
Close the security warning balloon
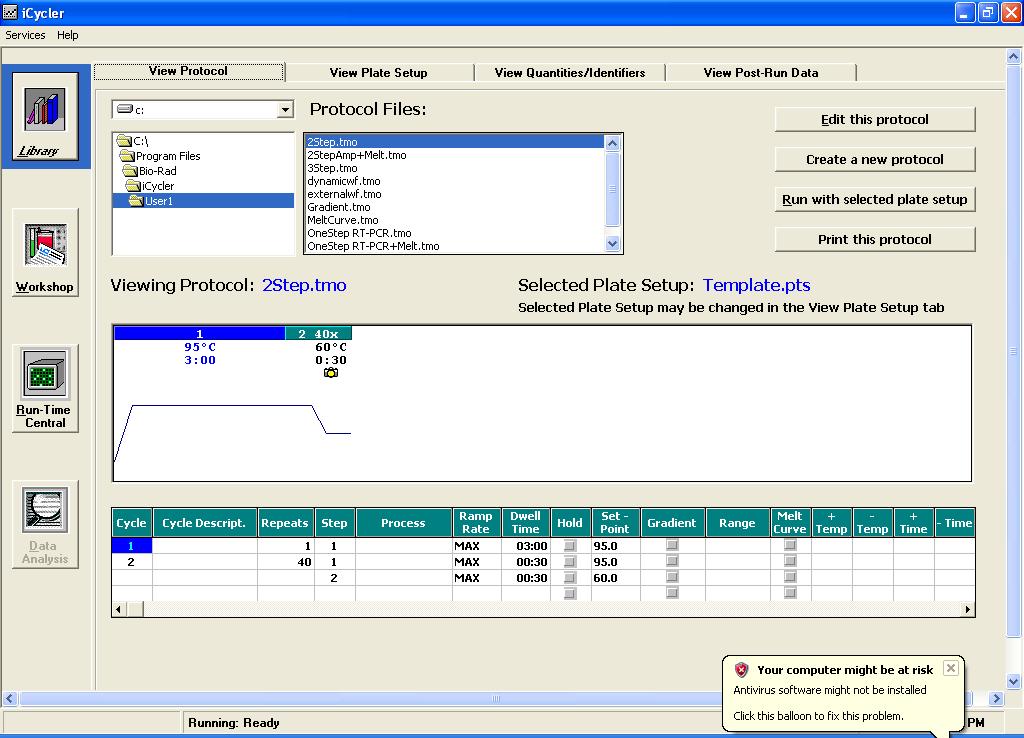pos(951,667)
